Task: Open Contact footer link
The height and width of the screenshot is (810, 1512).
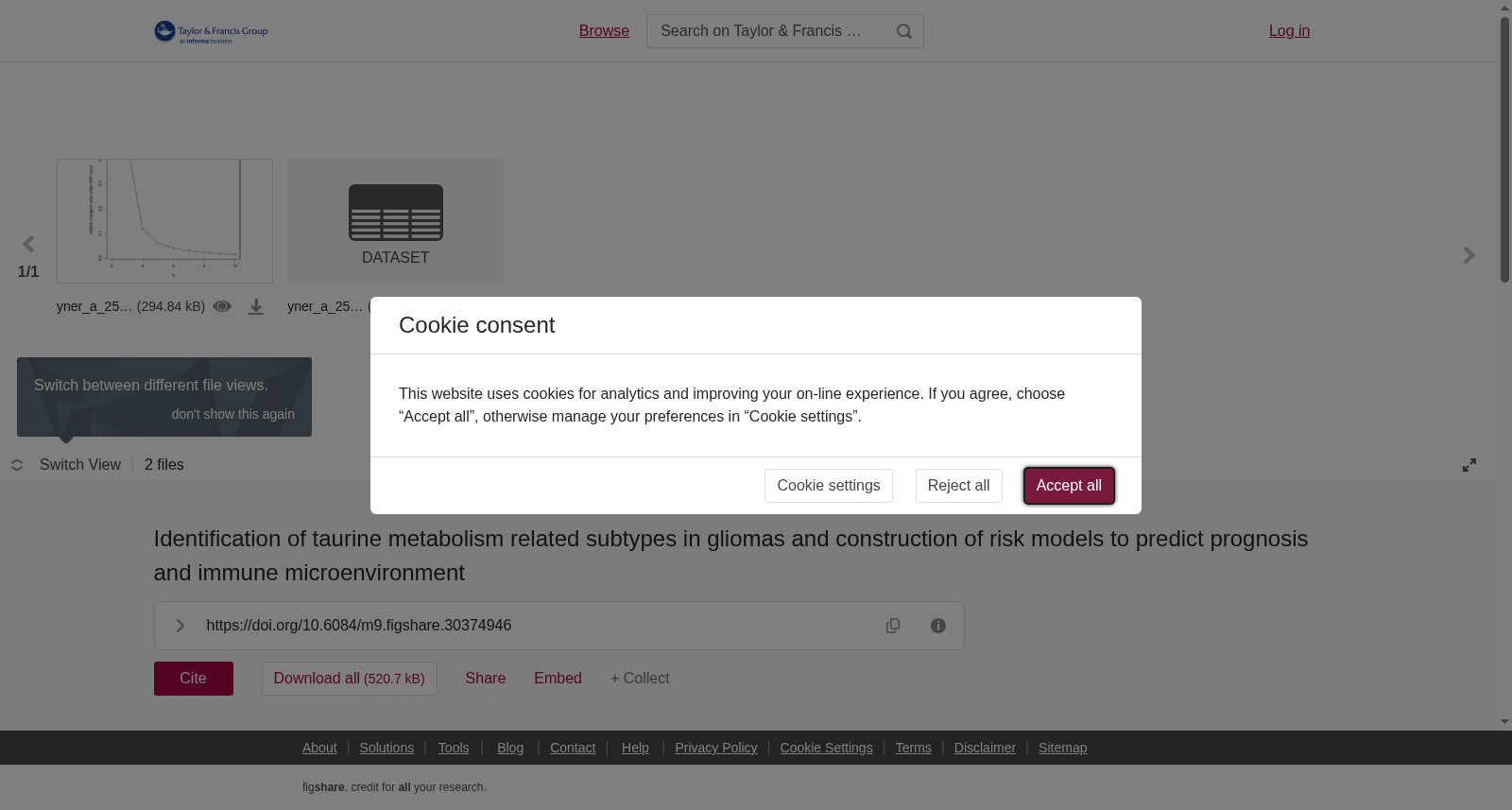Action: coord(573,748)
